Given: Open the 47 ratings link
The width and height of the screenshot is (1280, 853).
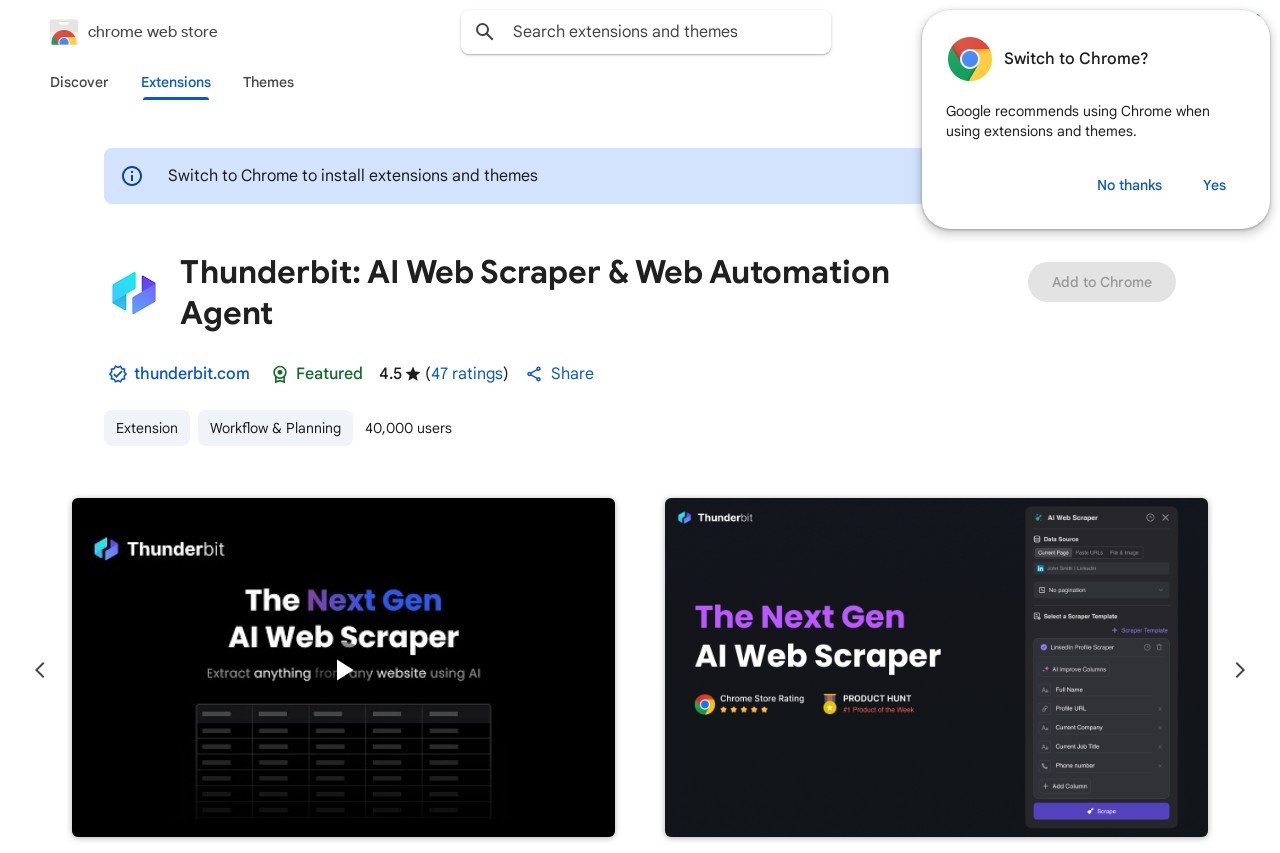Looking at the screenshot, I should tap(467, 373).
